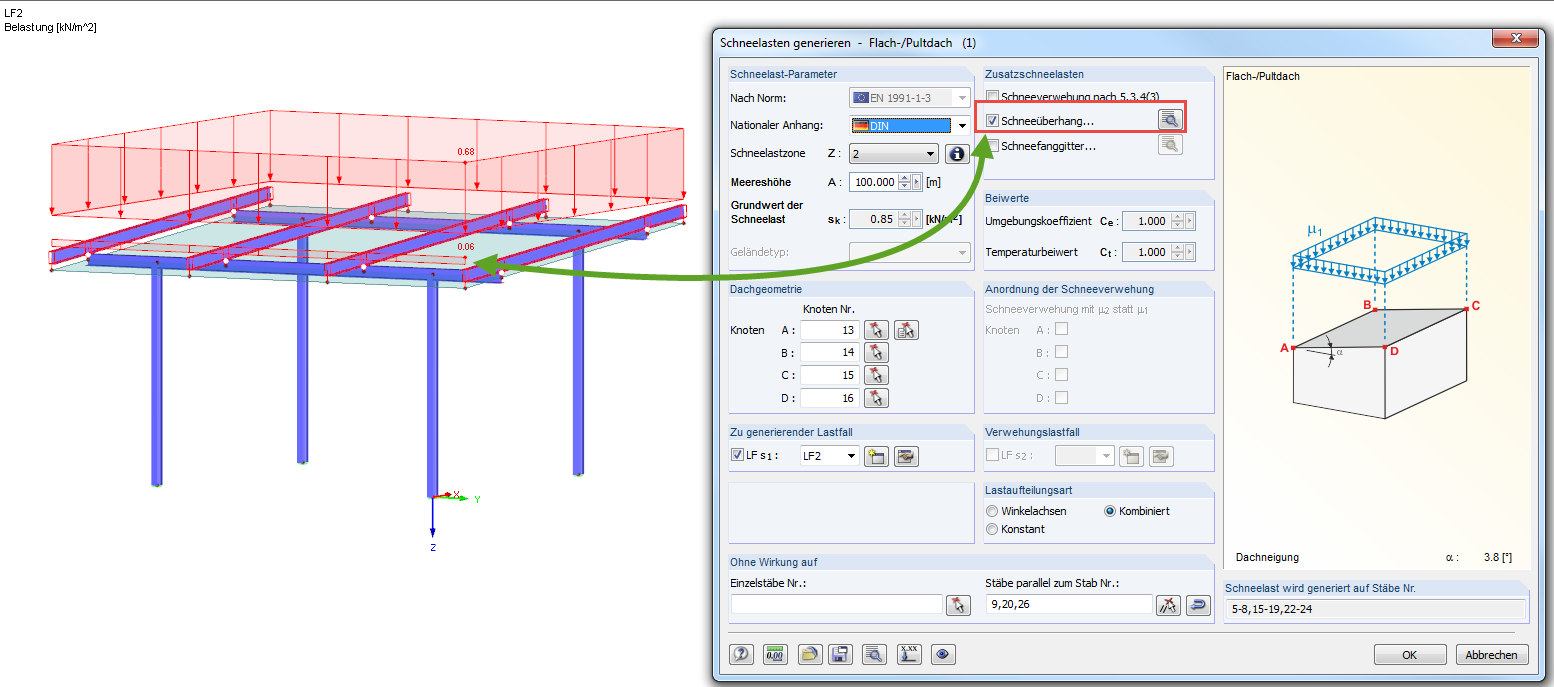
Task: Step Meereshöhe spinner arrows
Action: 905,182
